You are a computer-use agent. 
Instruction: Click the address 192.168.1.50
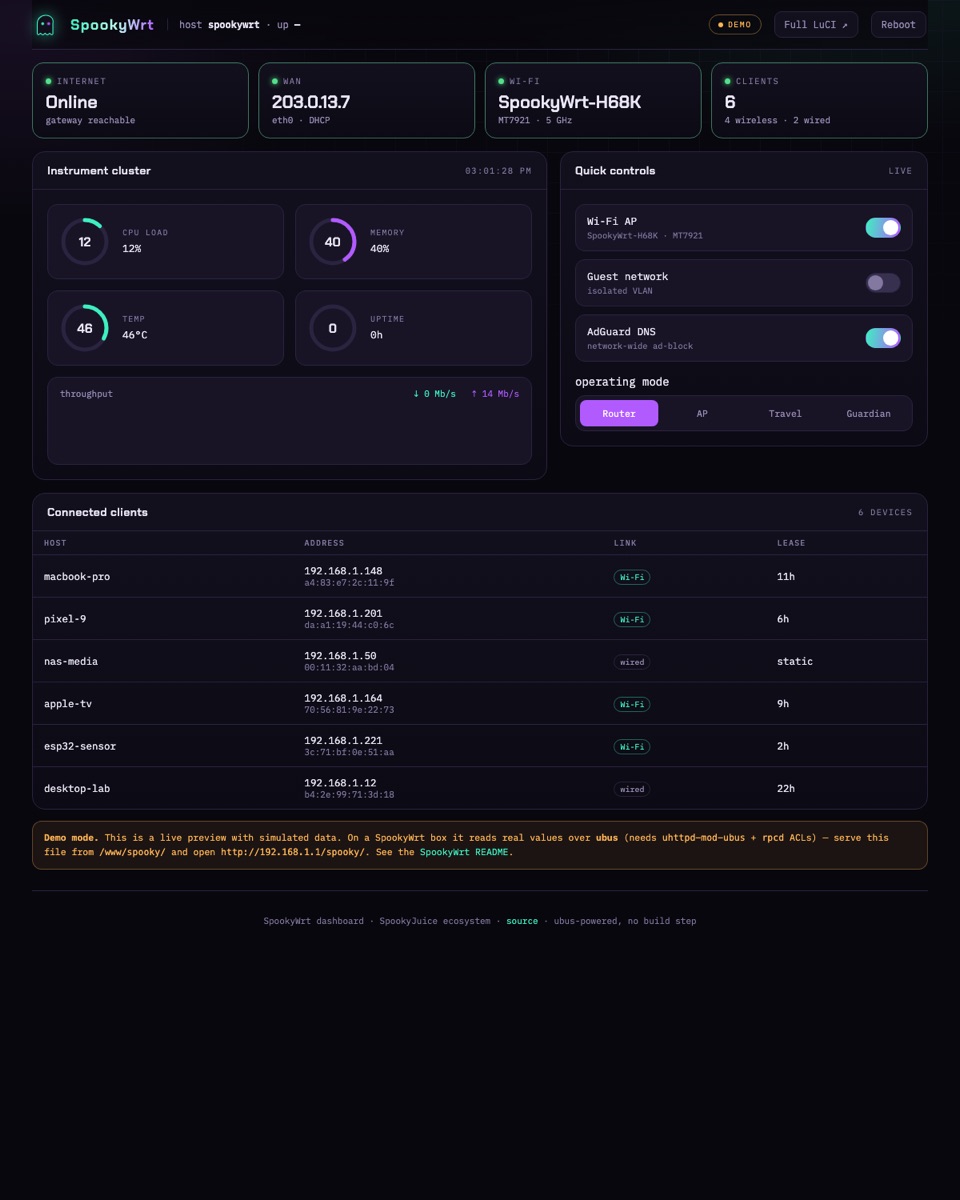(x=340, y=656)
